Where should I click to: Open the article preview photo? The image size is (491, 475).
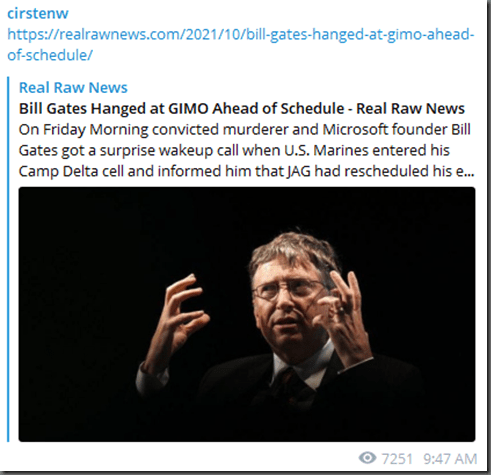click(x=247, y=314)
